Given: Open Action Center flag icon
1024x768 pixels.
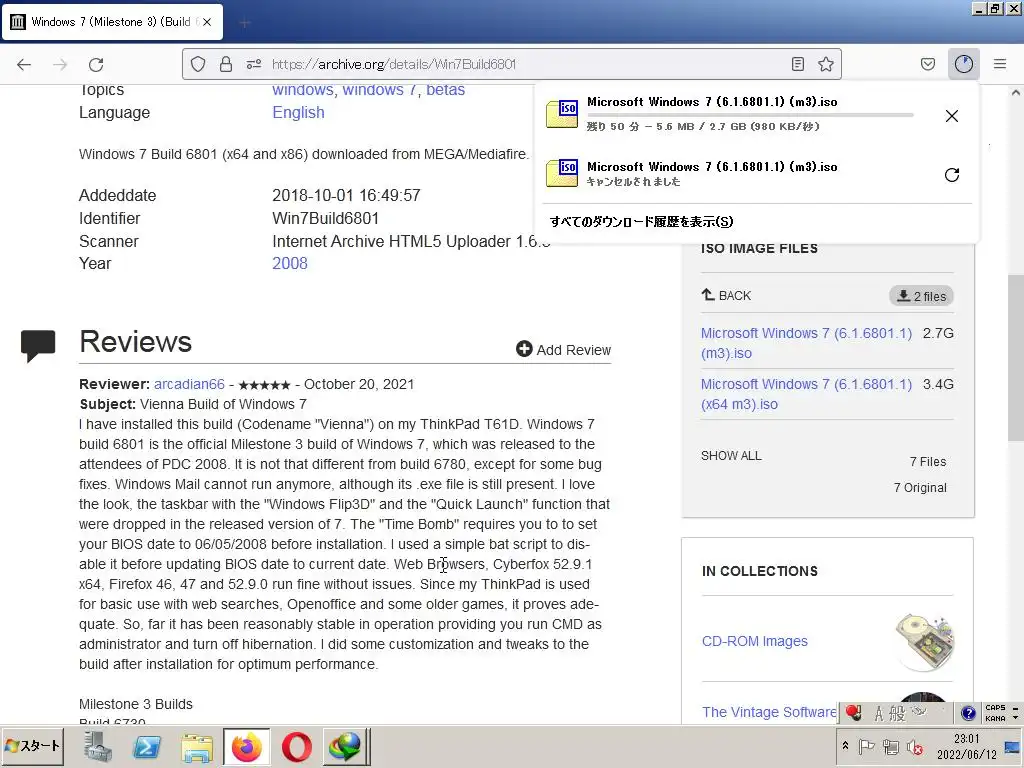Looking at the screenshot, I should click(867, 746).
